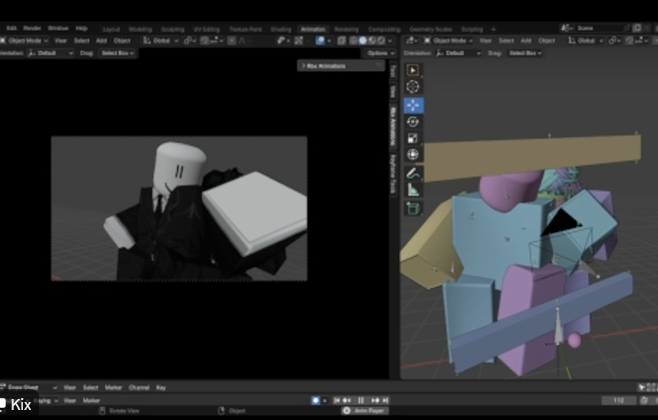Open the Object Mode dropdown in left viewport
Screen dimensions: 658x420
(26, 40)
